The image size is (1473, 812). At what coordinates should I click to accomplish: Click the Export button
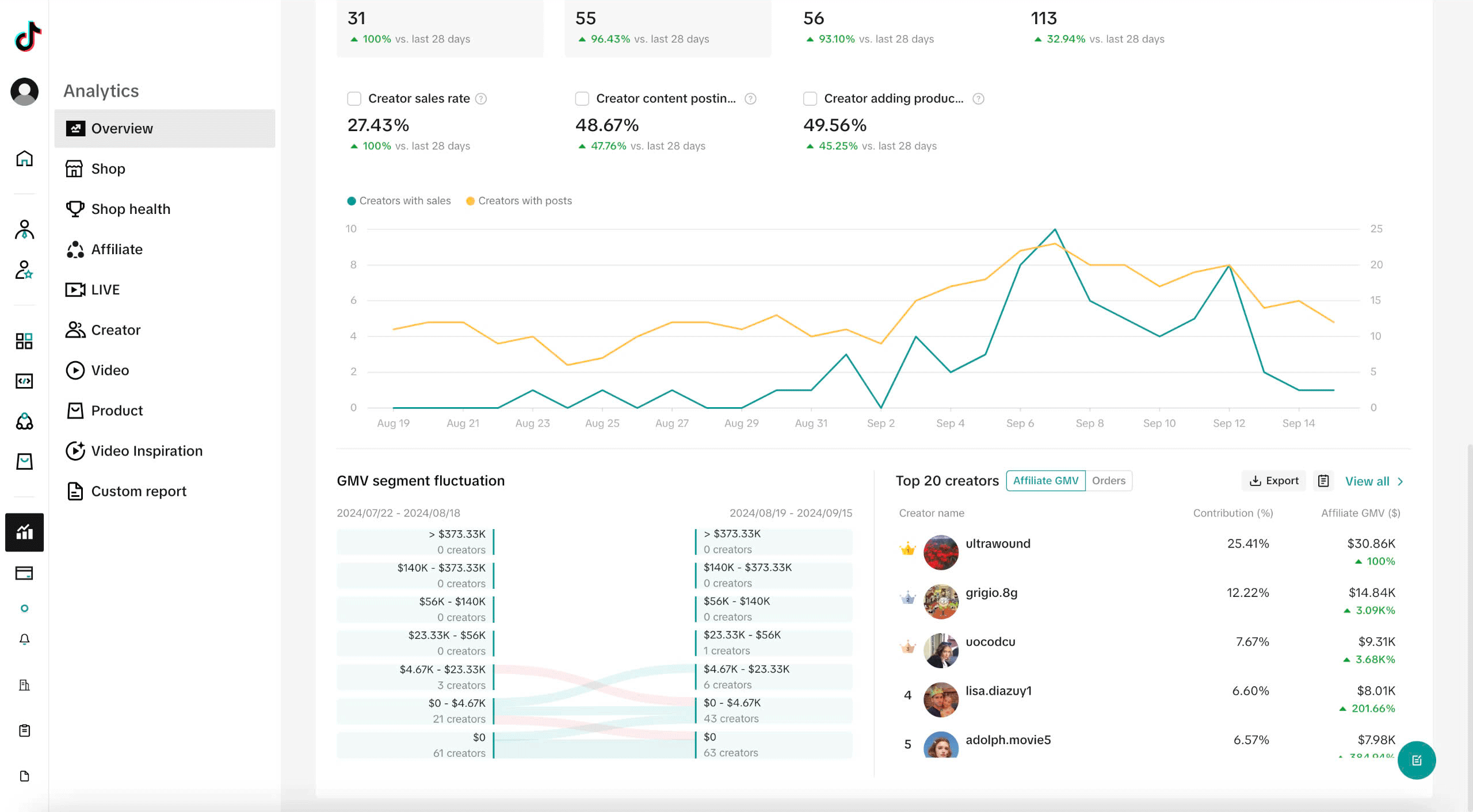(1273, 481)
